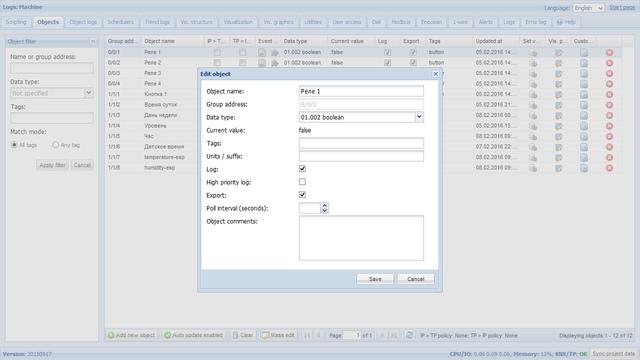640x360 pixels.
Task: Switch to the Object logs tab
Action: [83, 22]
